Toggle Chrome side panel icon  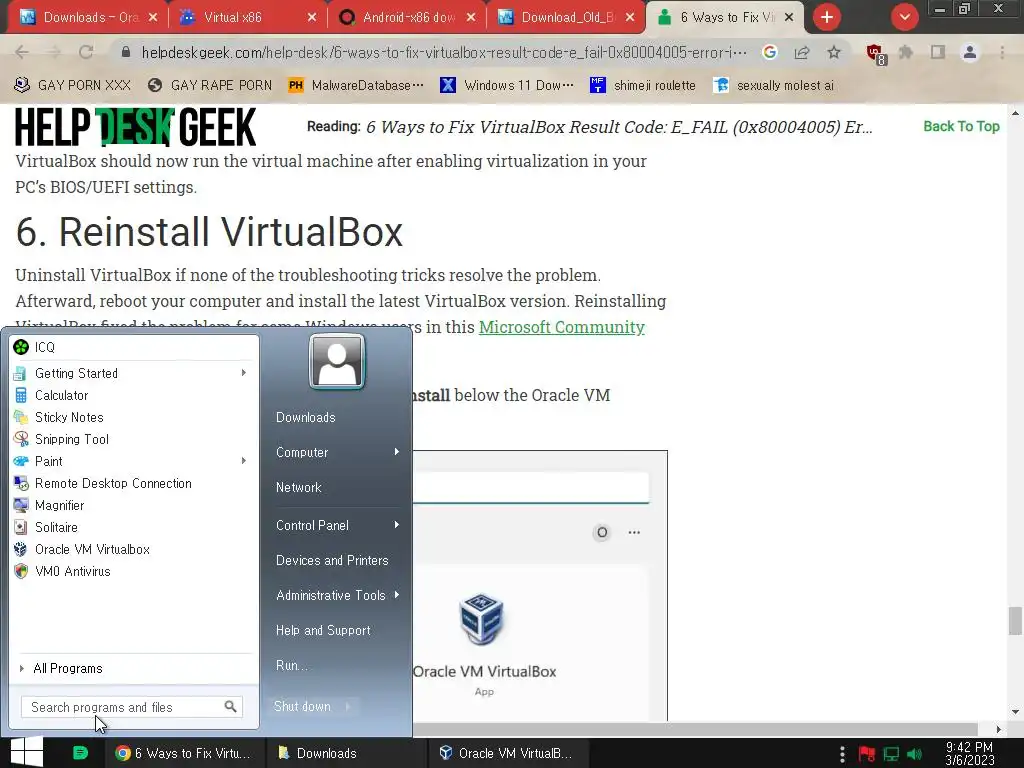pyautogui.click(x=938, y=52)
